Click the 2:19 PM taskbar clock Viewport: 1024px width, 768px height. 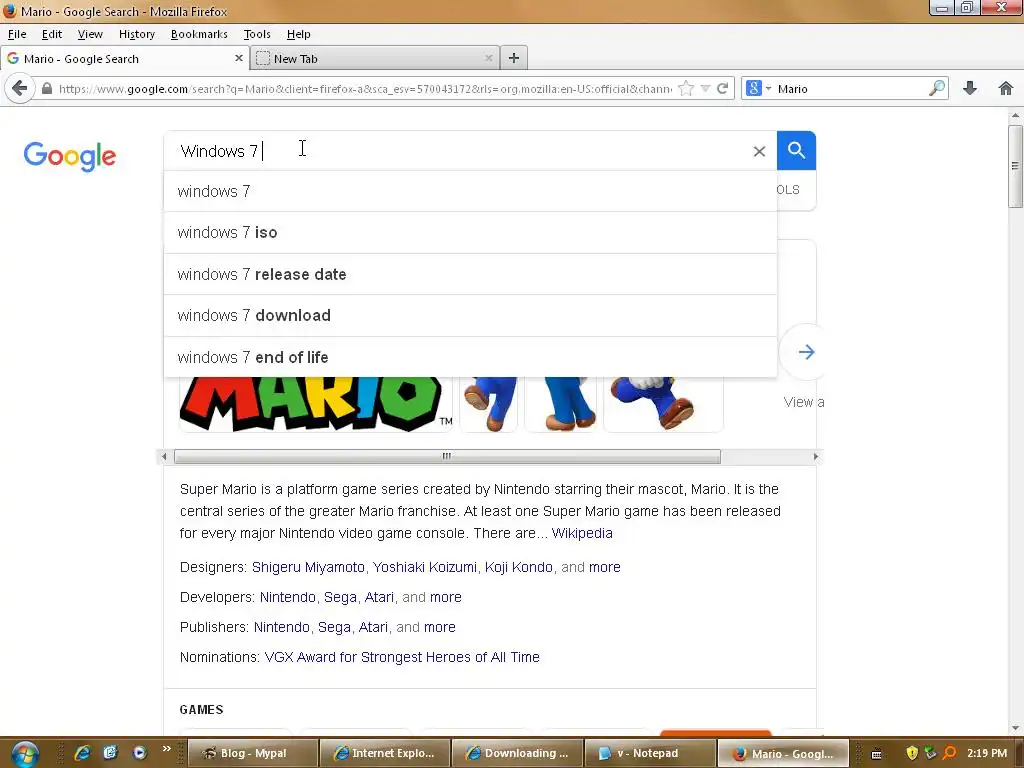[987, 753]
